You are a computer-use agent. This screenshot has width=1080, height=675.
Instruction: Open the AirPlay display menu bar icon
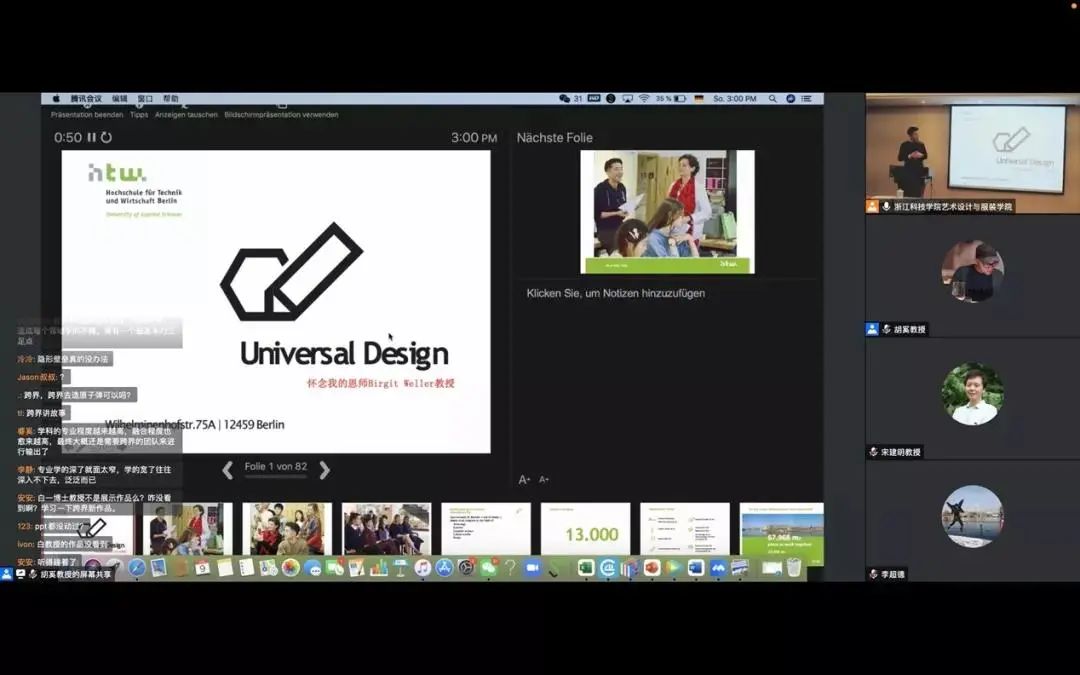pos(627,98)
